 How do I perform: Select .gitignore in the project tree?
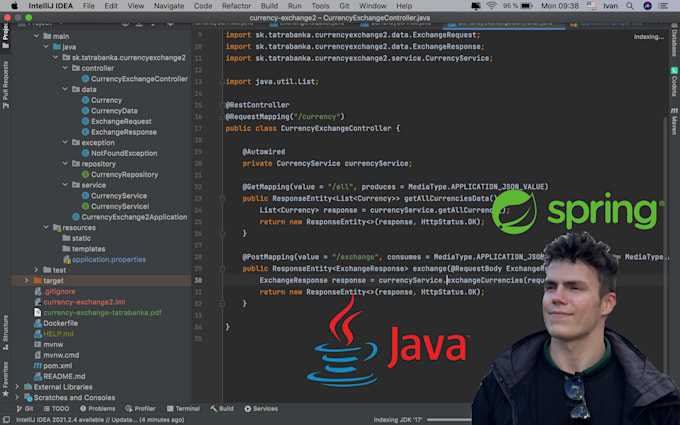coord(59,291)
